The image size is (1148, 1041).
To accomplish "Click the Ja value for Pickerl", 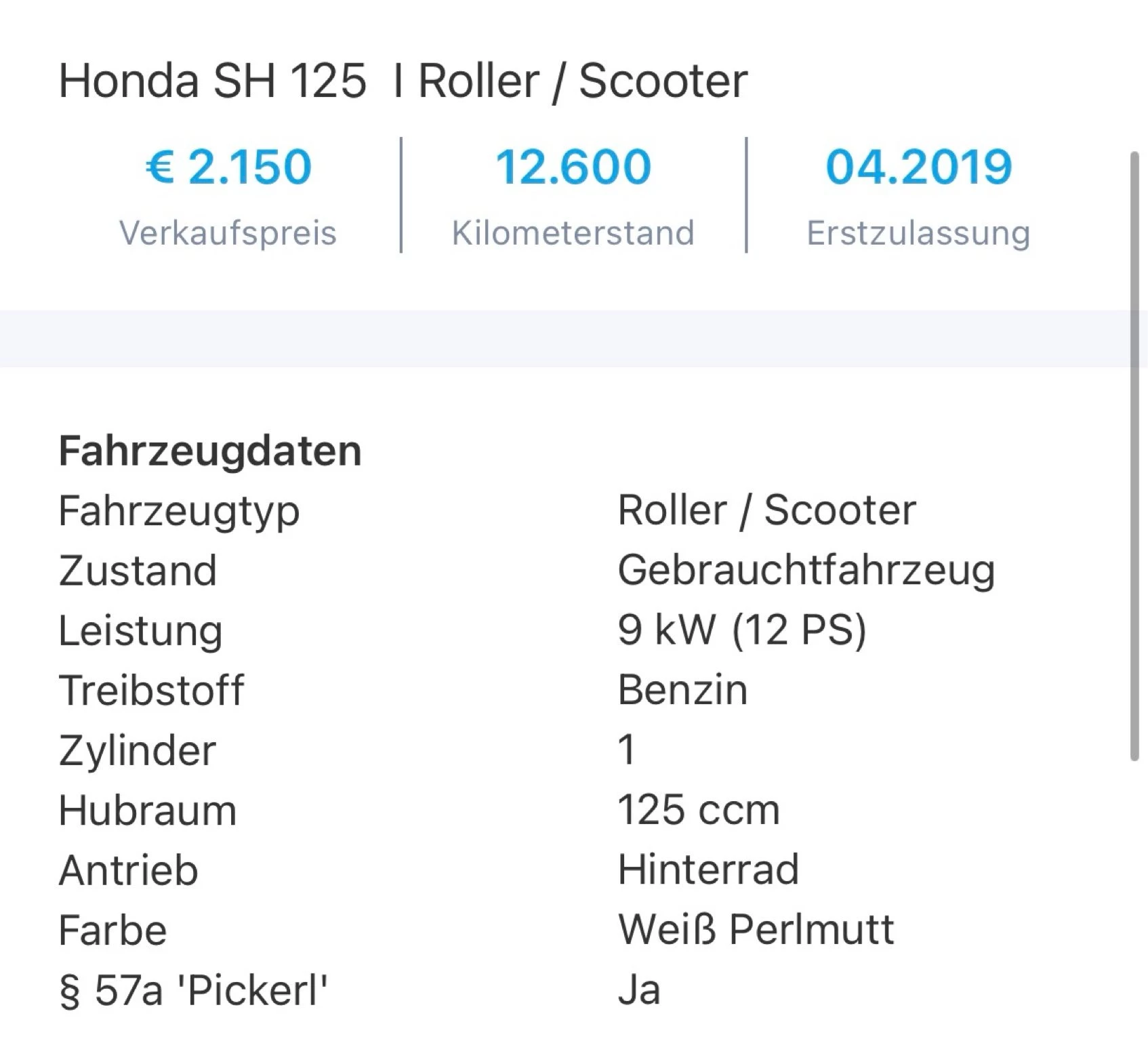I will click(639, 989).
